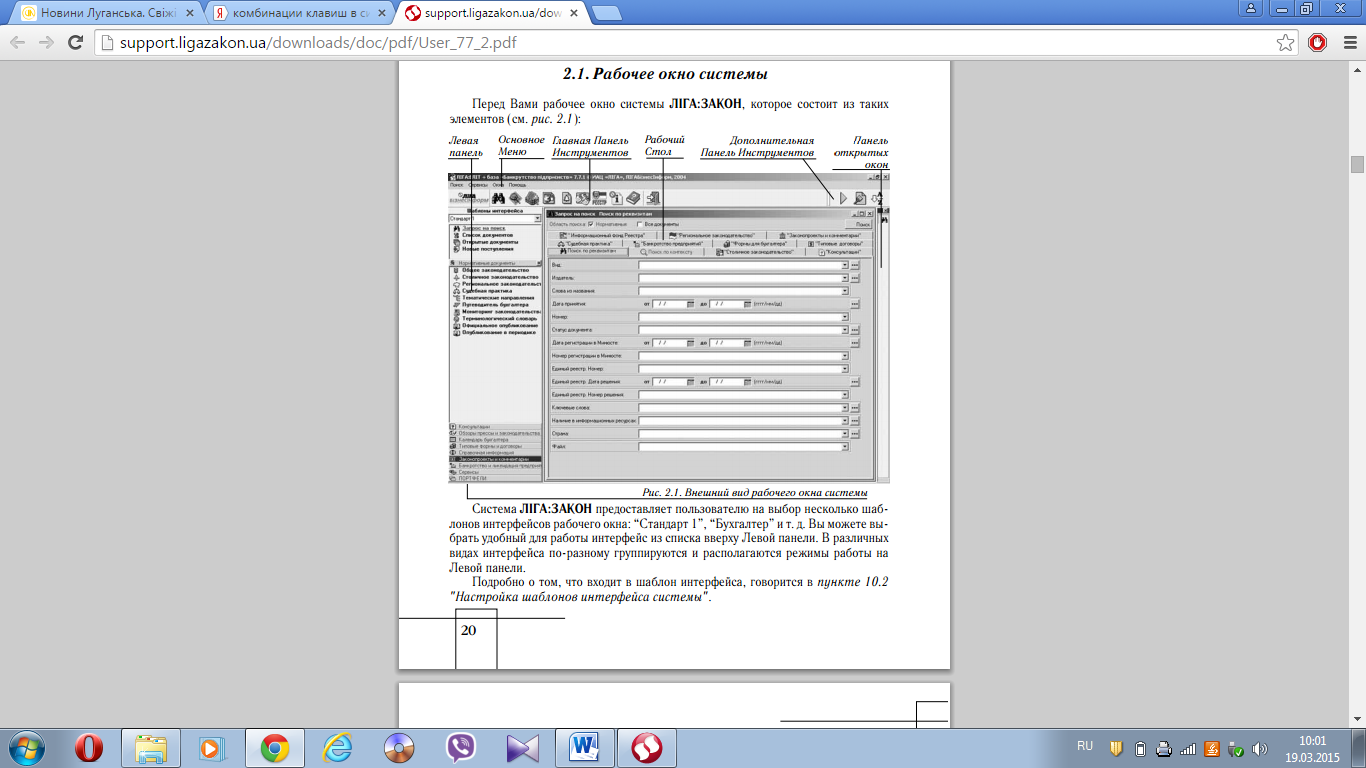
Task: Open the disc player taskbar icon
Action: pos(399,748)
